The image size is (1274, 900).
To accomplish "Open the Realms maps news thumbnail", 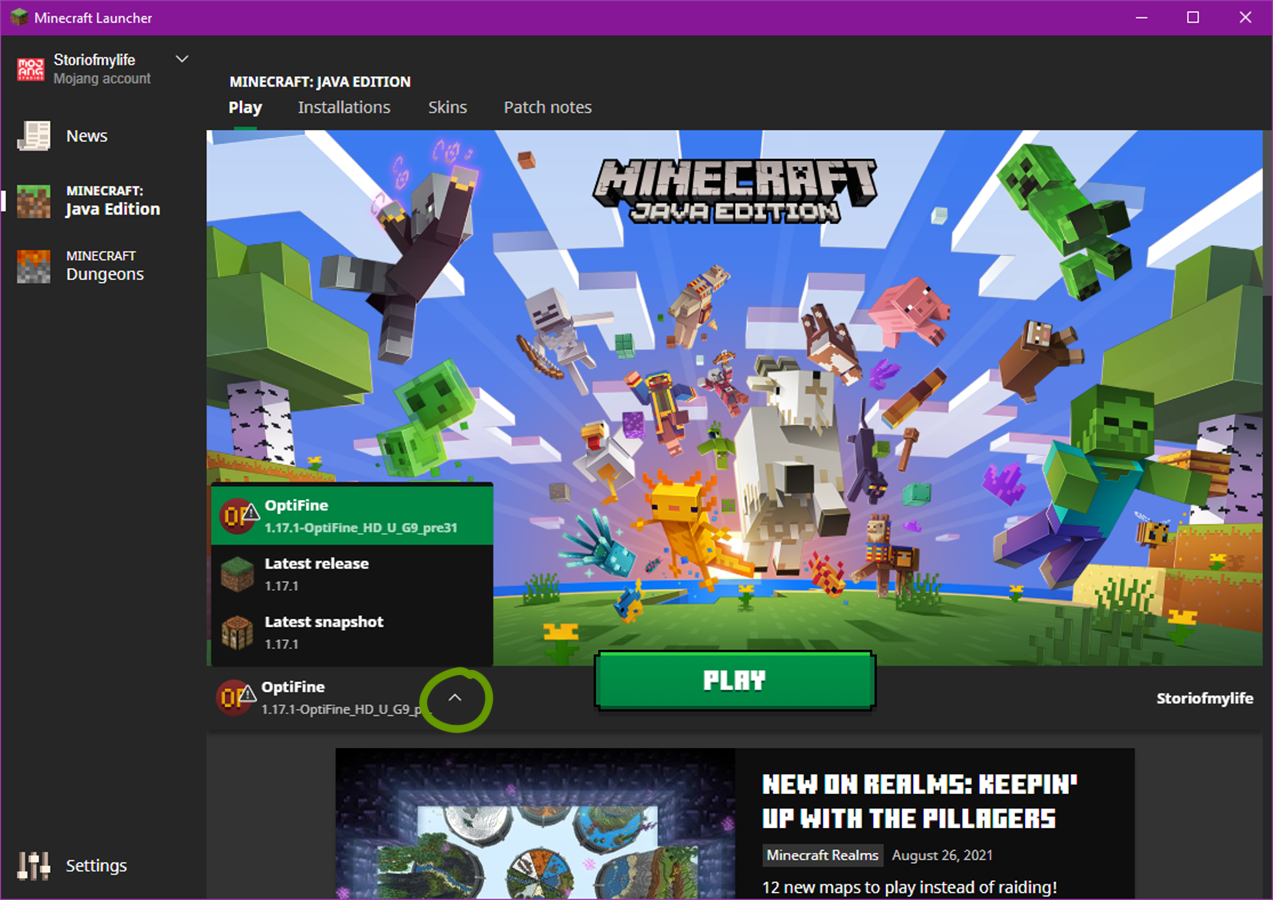I will coord(535,824).
